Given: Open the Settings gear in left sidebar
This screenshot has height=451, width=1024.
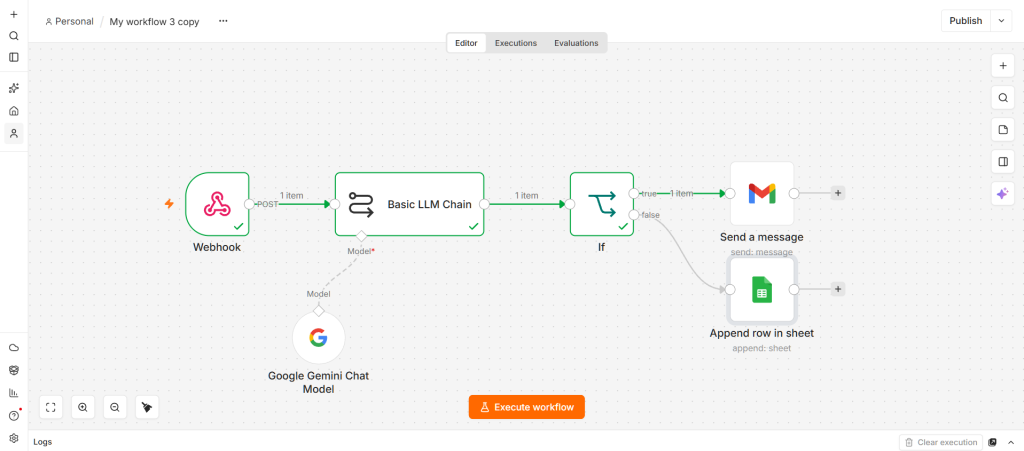Looking at the screenshot, I should point(14,438).
